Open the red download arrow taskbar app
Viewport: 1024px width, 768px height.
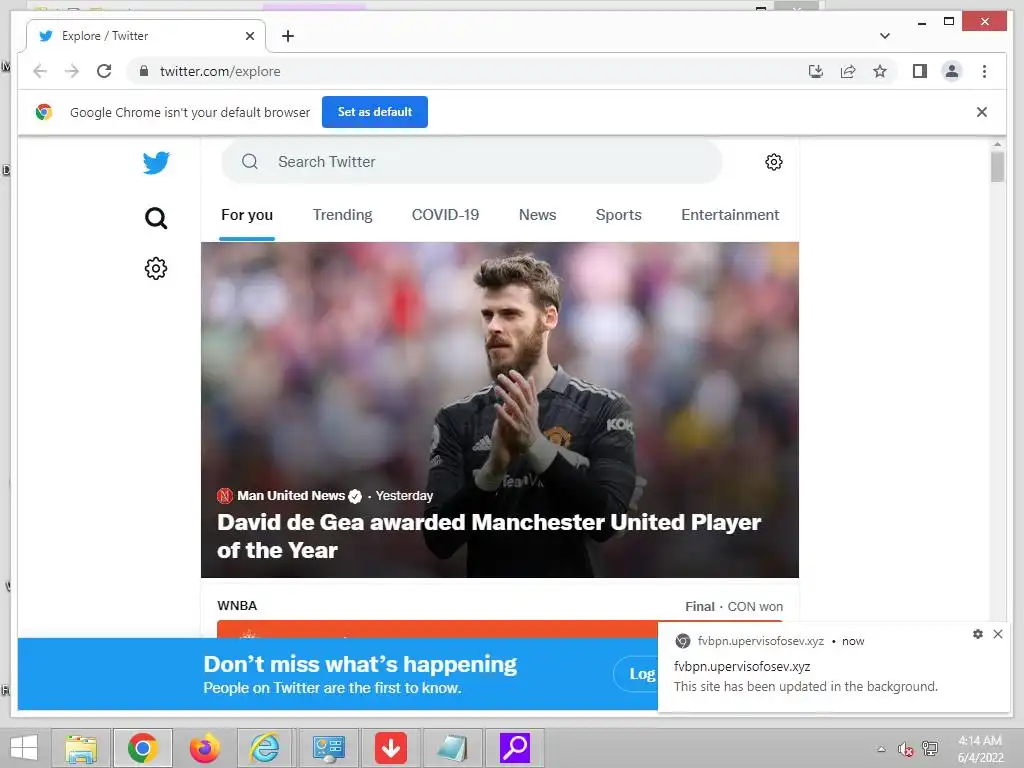point(391,748)
